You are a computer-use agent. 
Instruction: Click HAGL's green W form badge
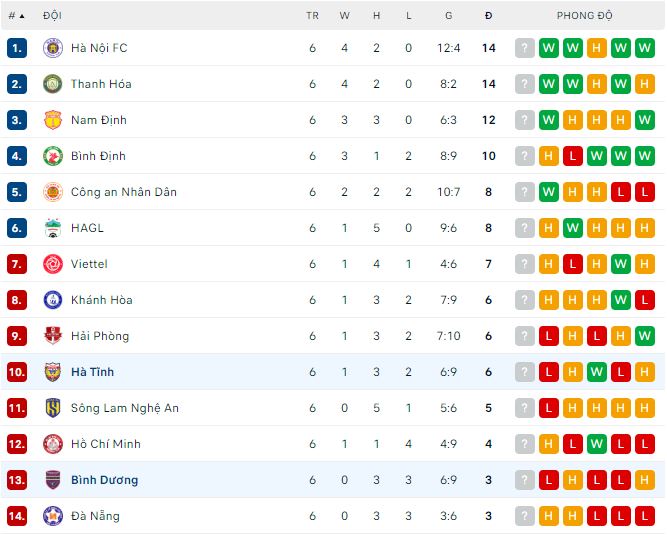[x=573, y=228]
